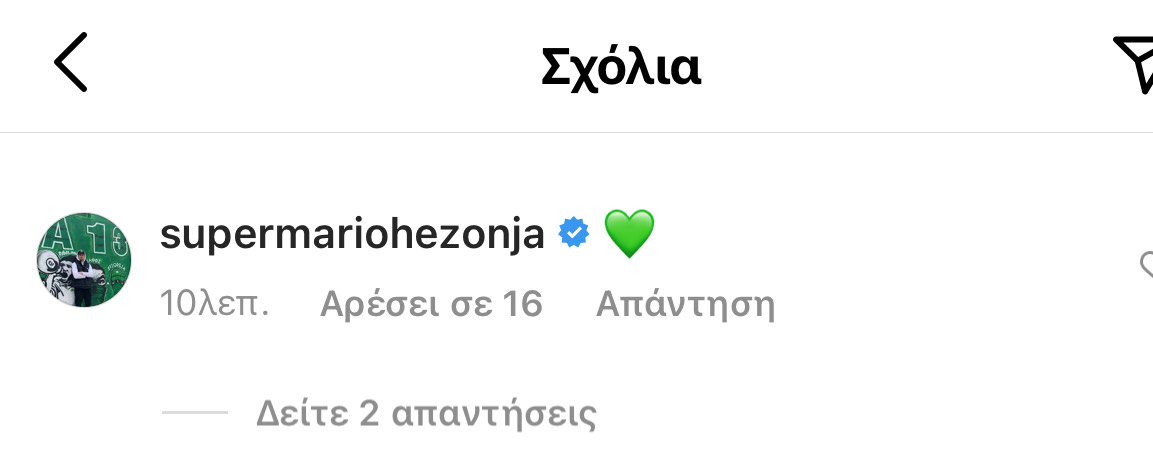Viewport: 1153px width, 476px height.
Task: Open the supermariohezonja username link
Action: point(352,235)
